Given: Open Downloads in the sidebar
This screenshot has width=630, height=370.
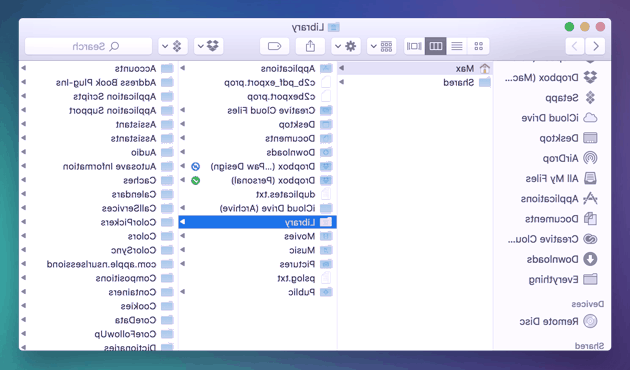Looking at the screenshot, I should click(x=562, y=259).
